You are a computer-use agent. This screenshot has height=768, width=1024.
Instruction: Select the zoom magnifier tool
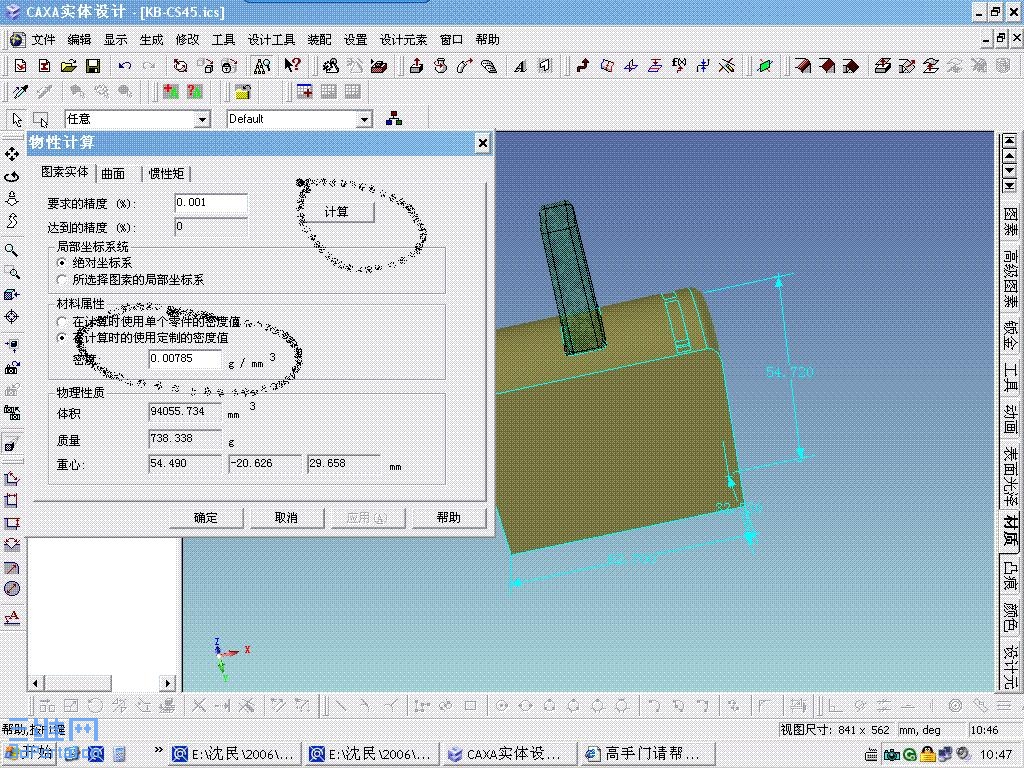tap(12, 251)
